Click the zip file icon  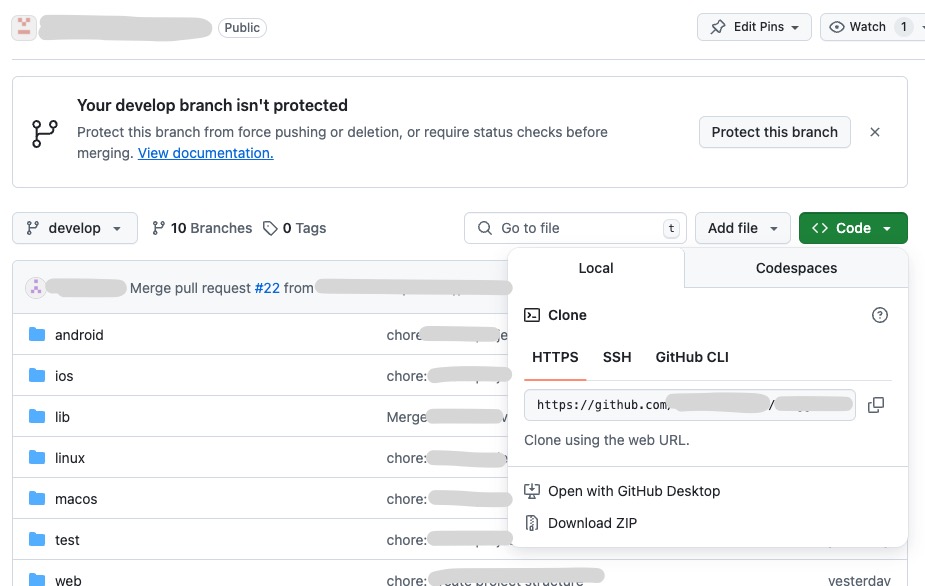(x=532, y=523)
